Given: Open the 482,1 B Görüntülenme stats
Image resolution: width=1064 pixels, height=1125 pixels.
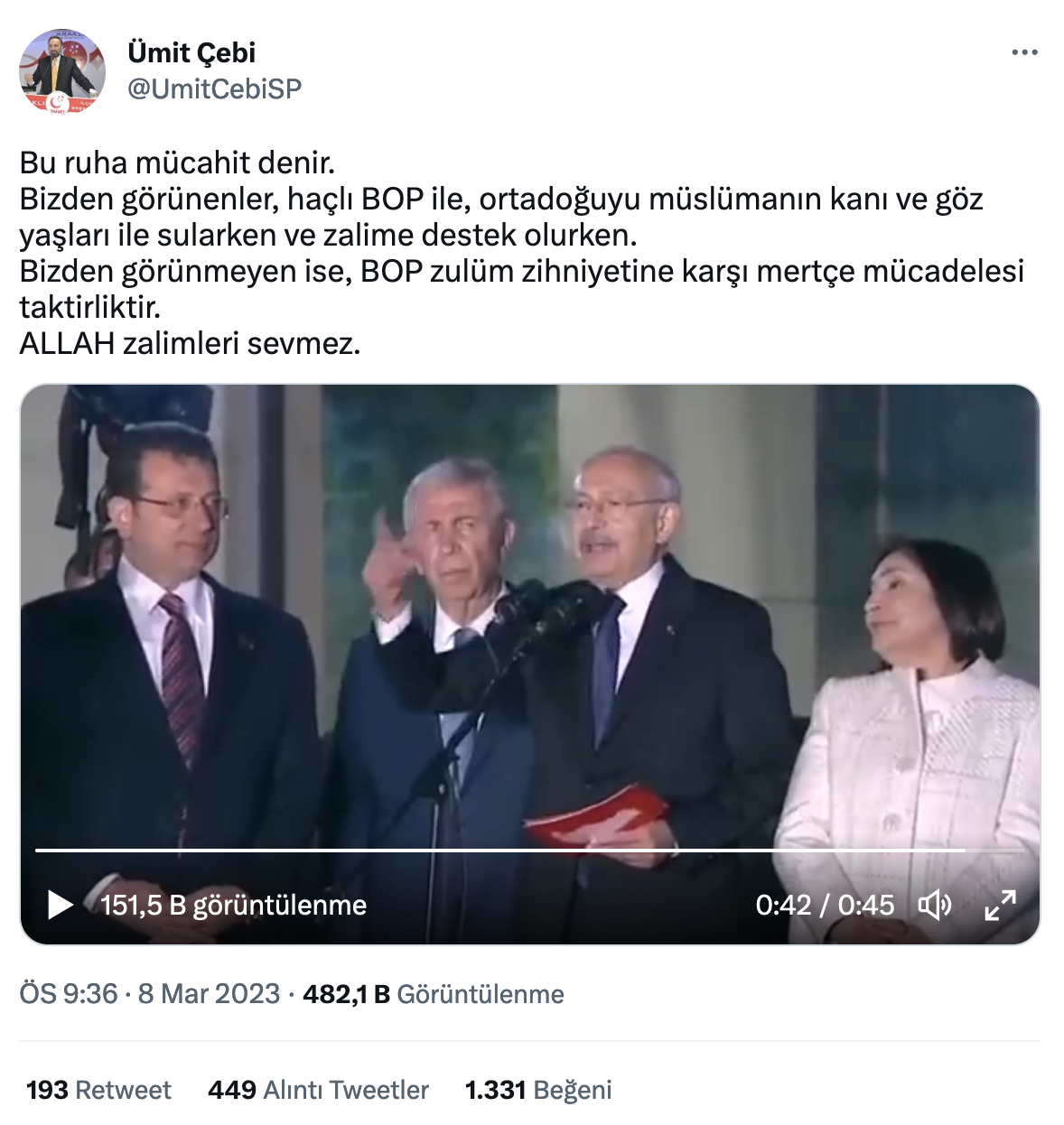Looking at the screenshot, I should 434,994.
